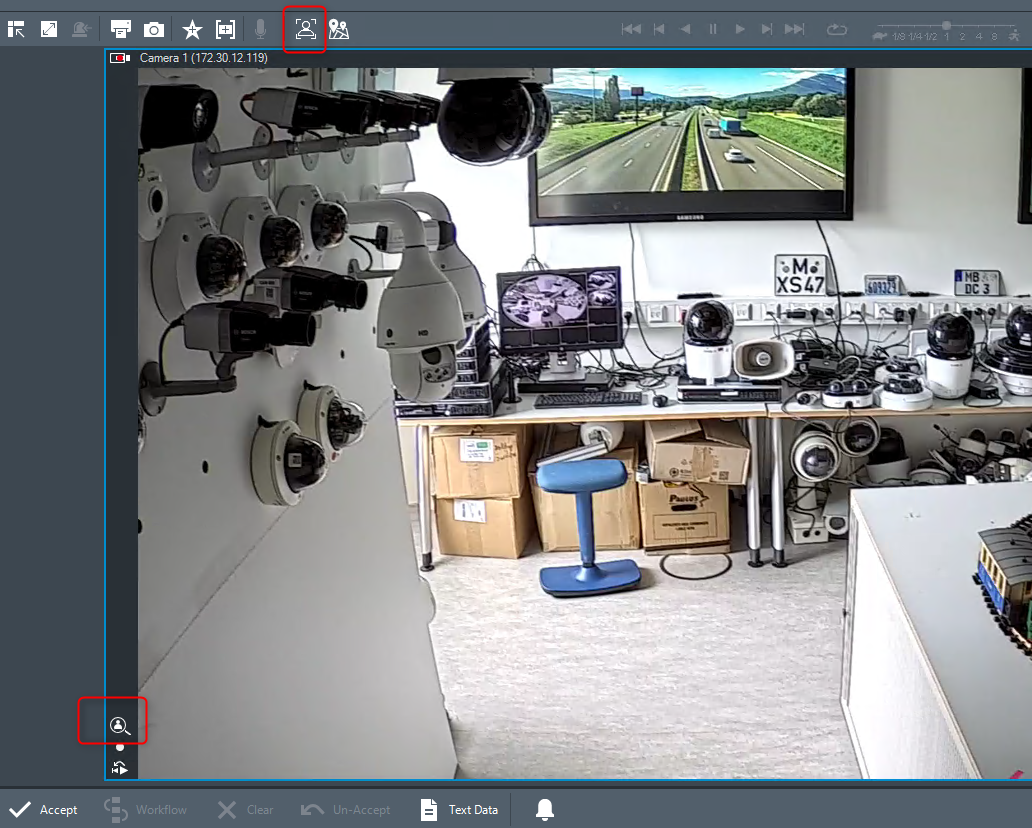Step to the next frame
This screenshot has height=828, width=1032.
point(767,29)
